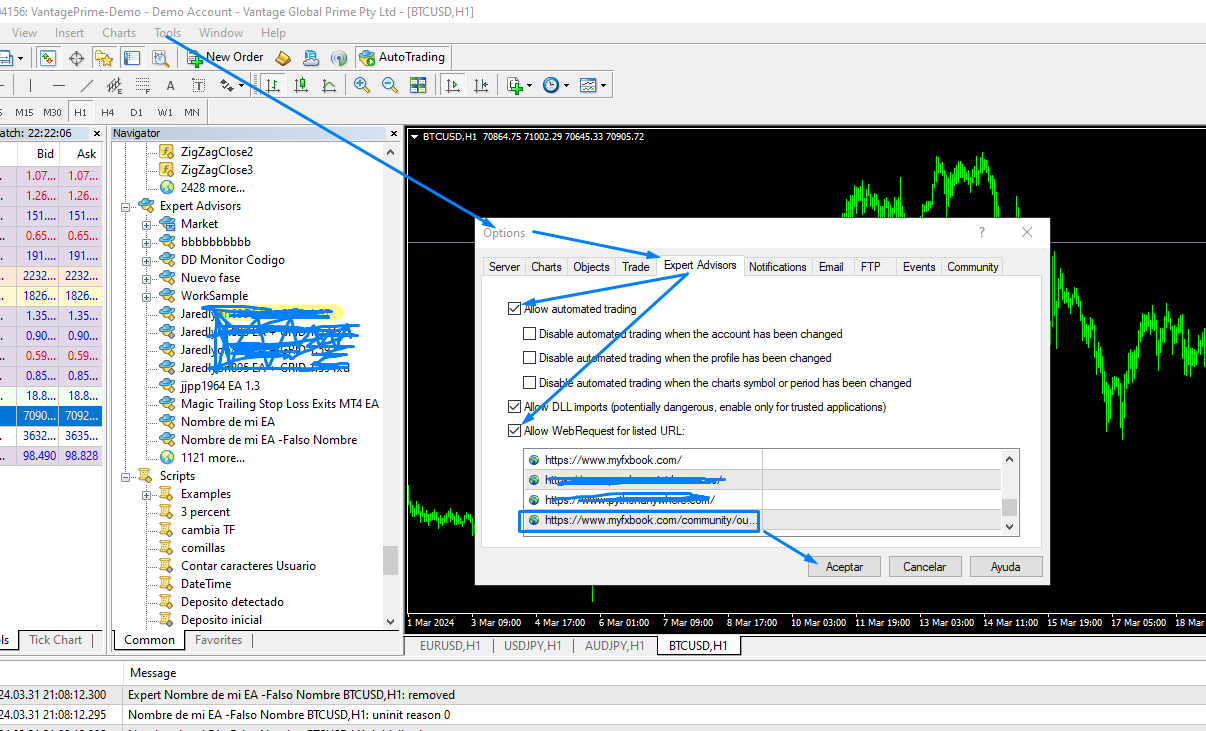Select the Crosshair cursor tool
This screenshot has width=1206, height=731.
tap(76, 57)
